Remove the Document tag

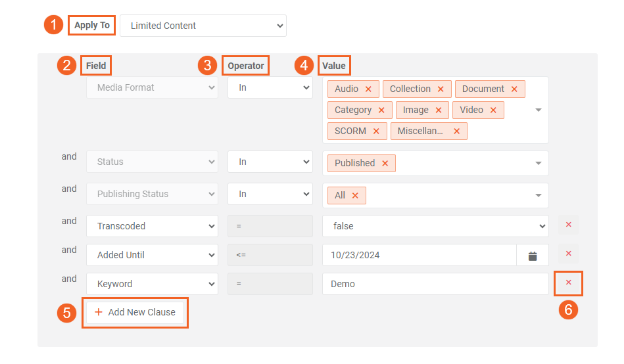click(x=514, y=89)
